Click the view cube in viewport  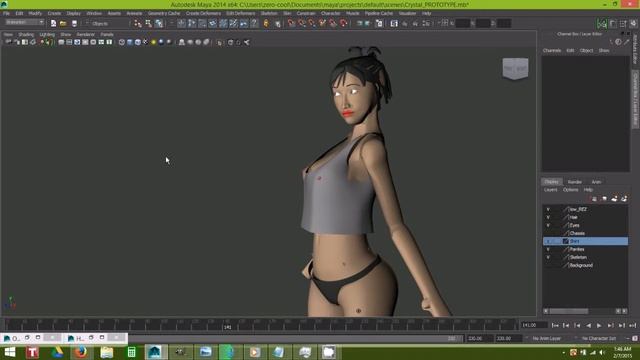pyautogui.click(x=516, y=68)
